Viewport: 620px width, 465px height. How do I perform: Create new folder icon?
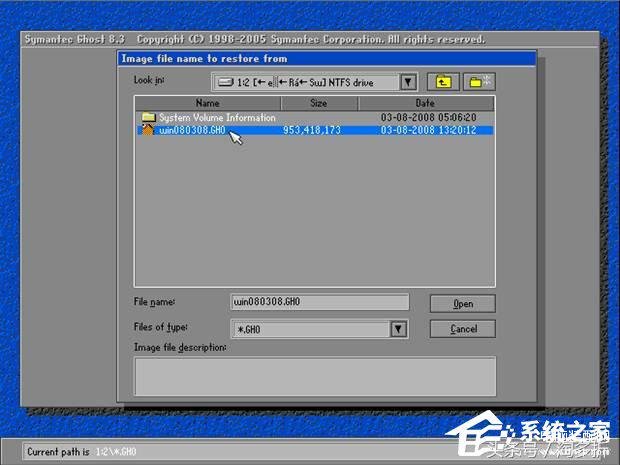pos(479,82)
